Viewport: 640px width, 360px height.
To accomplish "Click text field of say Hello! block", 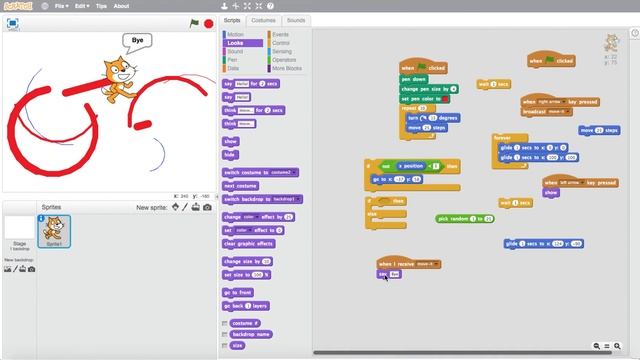I will coord(242,97).
